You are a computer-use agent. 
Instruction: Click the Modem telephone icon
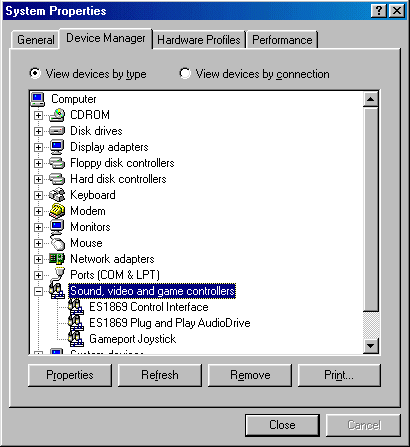click(x=57, y=211)
